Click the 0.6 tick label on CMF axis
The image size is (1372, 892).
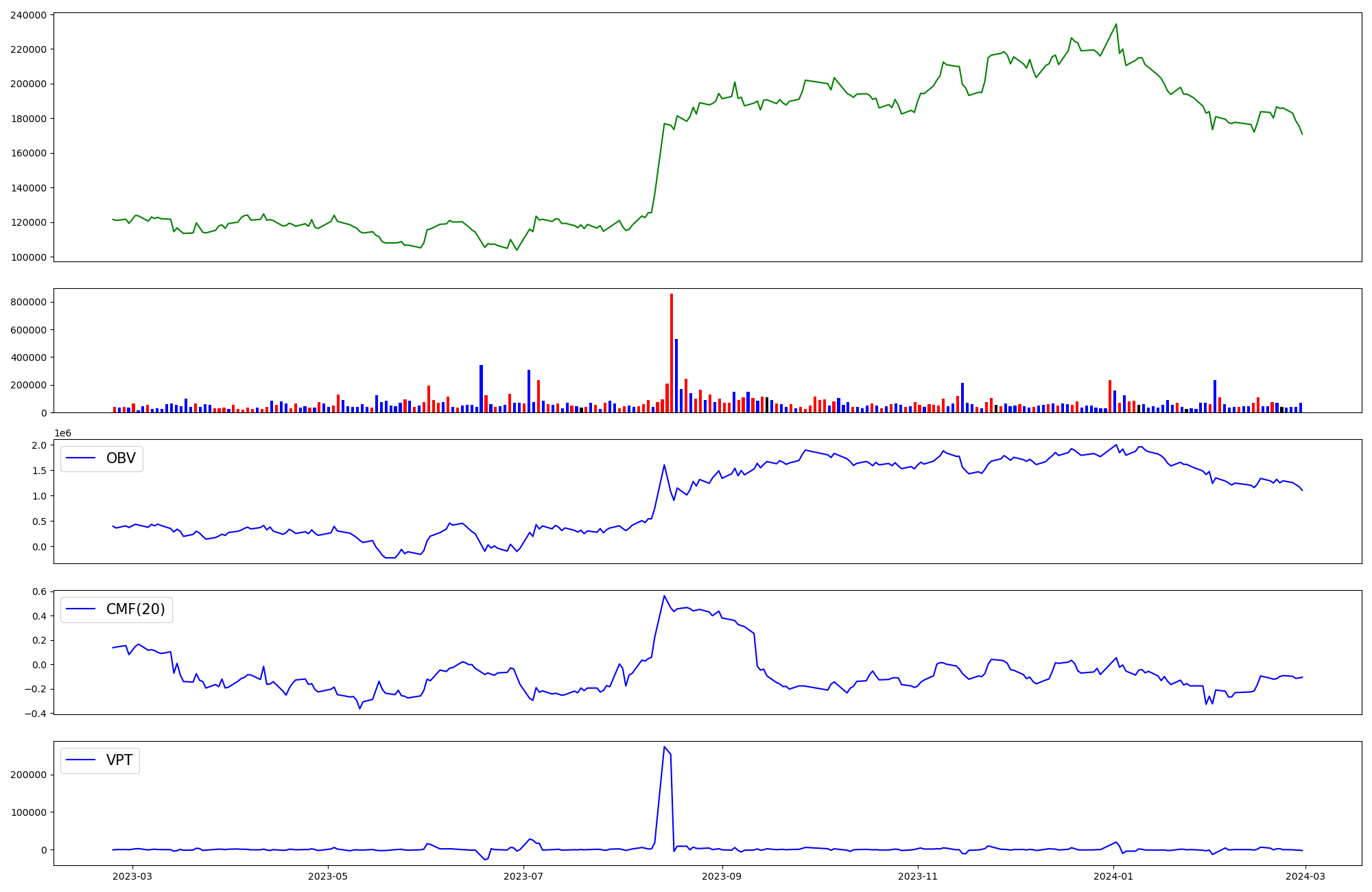click(x=39, y=591)
